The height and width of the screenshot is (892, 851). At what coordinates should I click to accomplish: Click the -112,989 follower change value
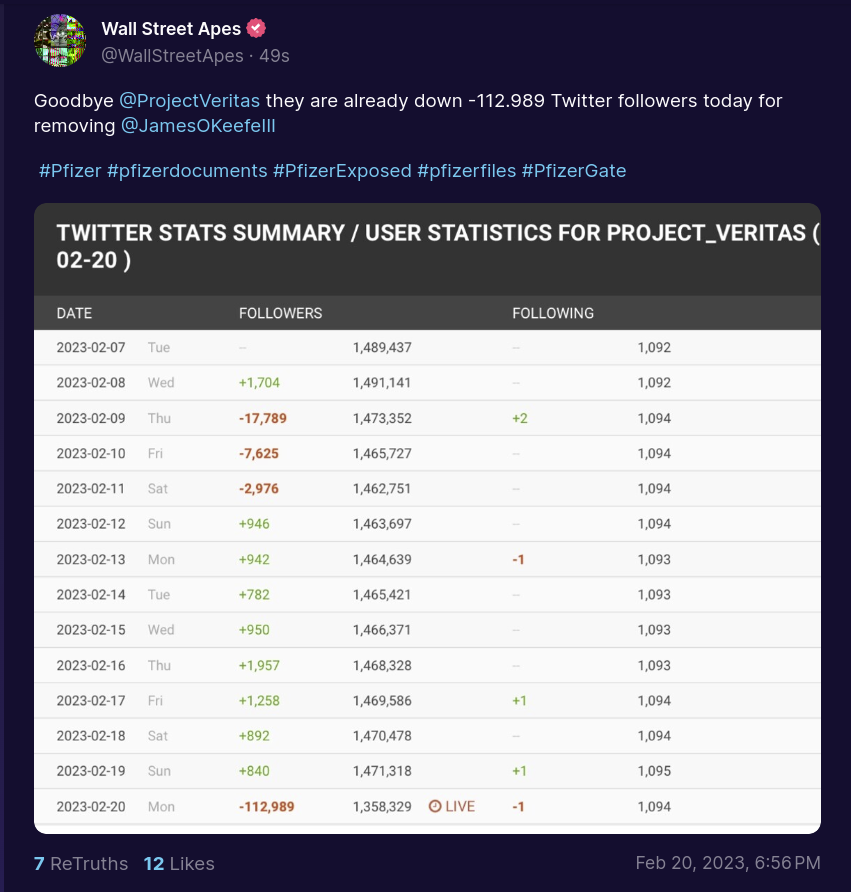click(x=266, y=807)
